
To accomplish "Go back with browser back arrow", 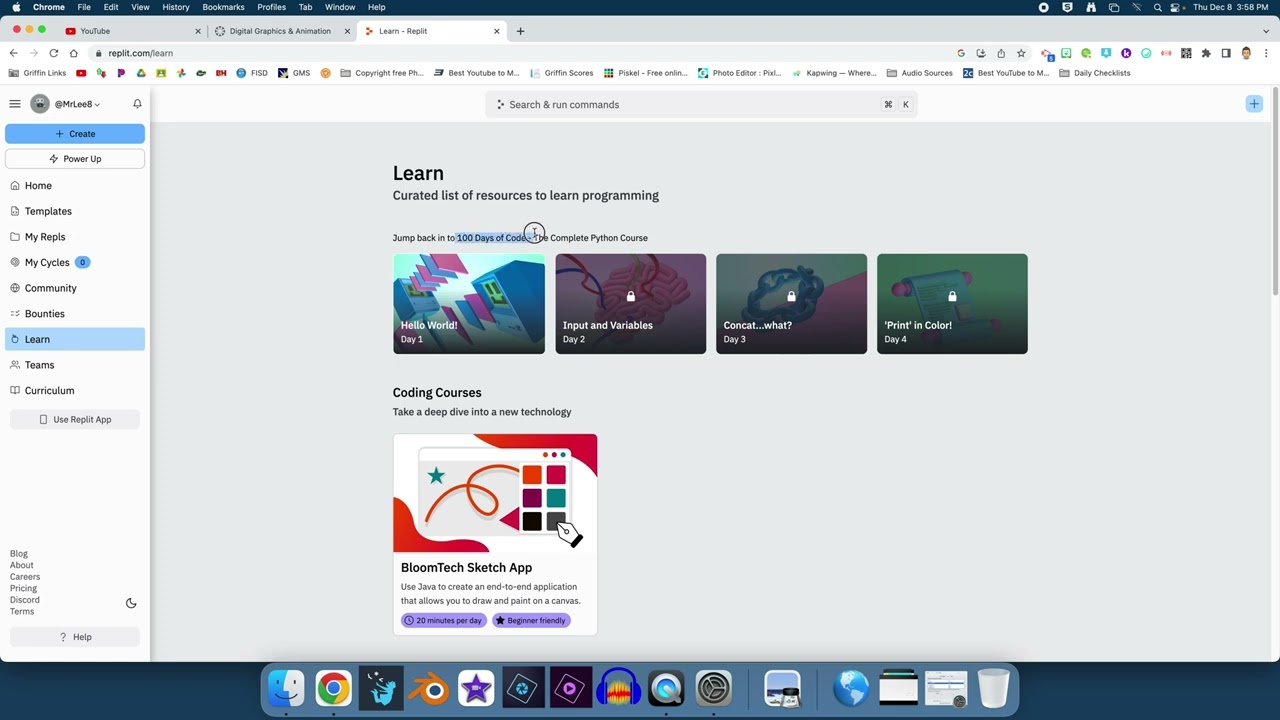I will tap(14, 53).
